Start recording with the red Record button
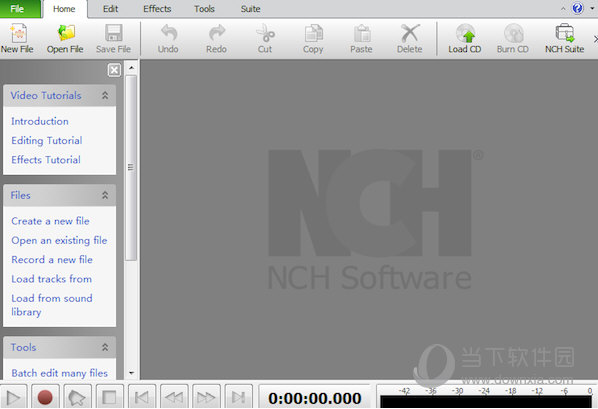598x409 pixels. tap(45, 398)
